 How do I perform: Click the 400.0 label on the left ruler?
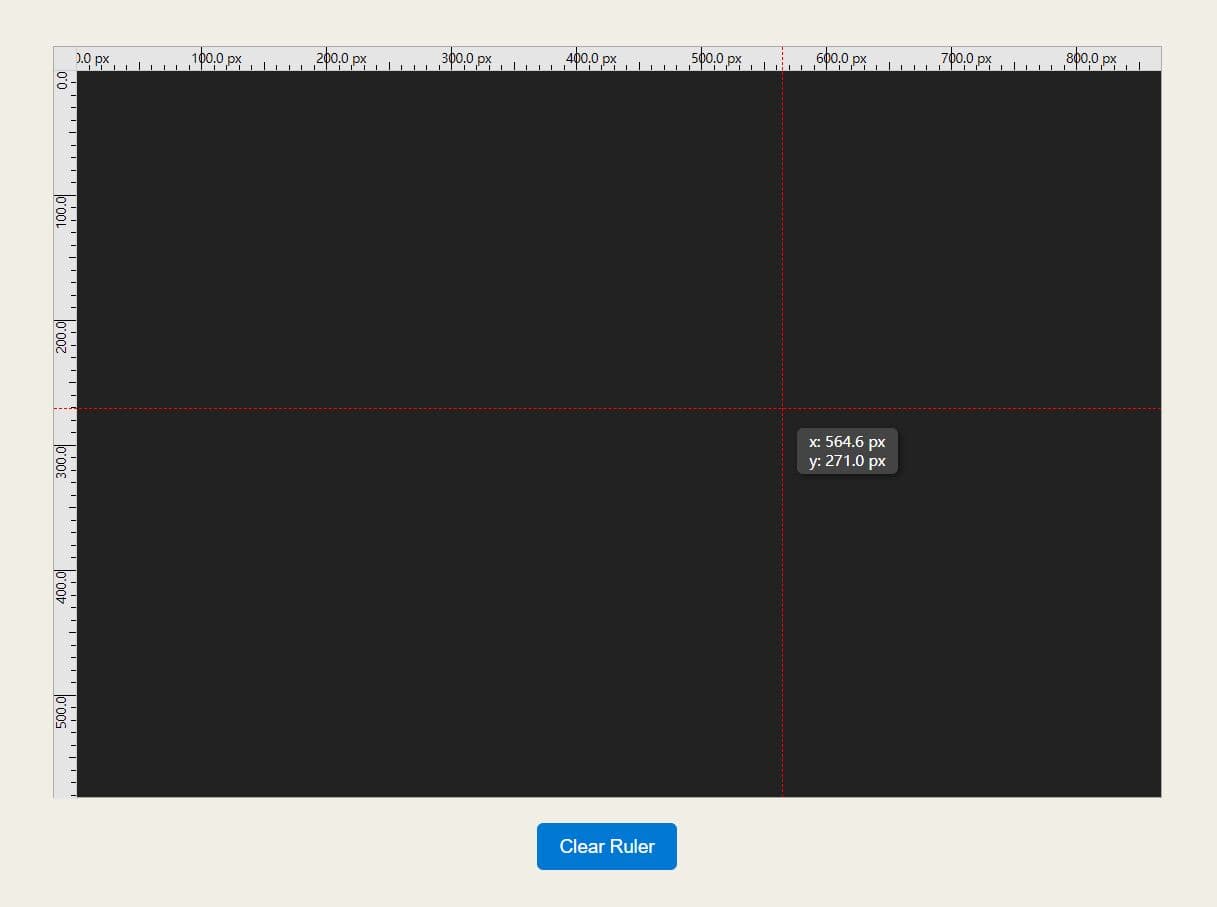click(x=64, y=586)
